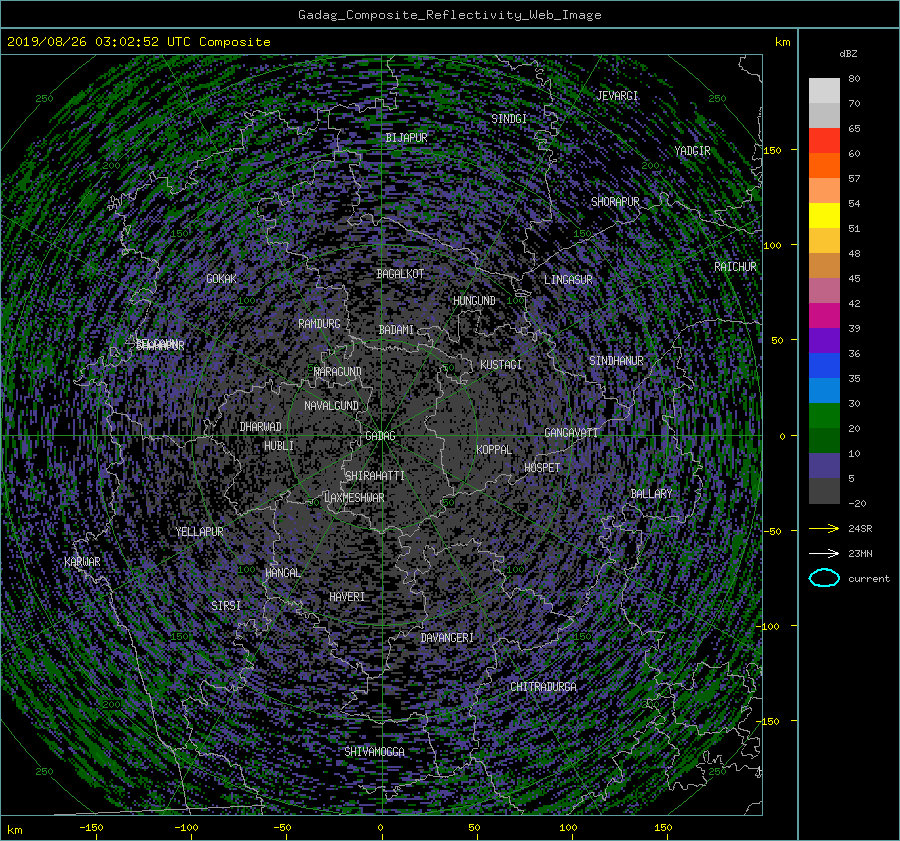Click the BIJAPUR city label
This screenshot has height=841, width=900.
406,138
